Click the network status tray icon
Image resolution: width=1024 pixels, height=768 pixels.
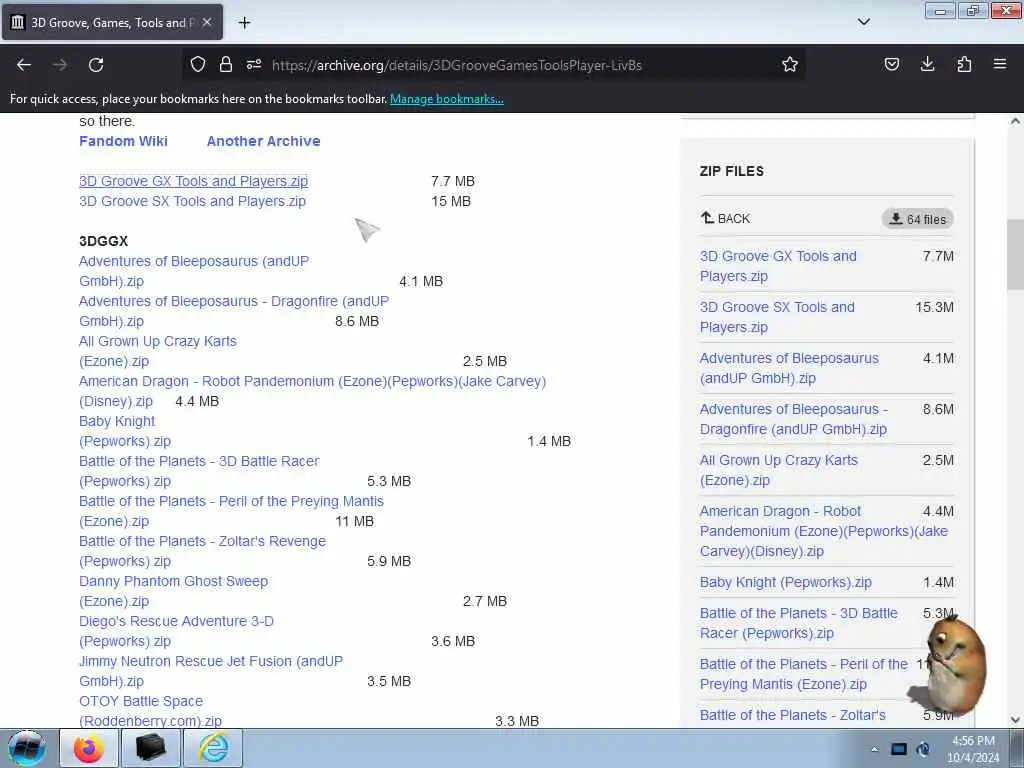[923, 749]
